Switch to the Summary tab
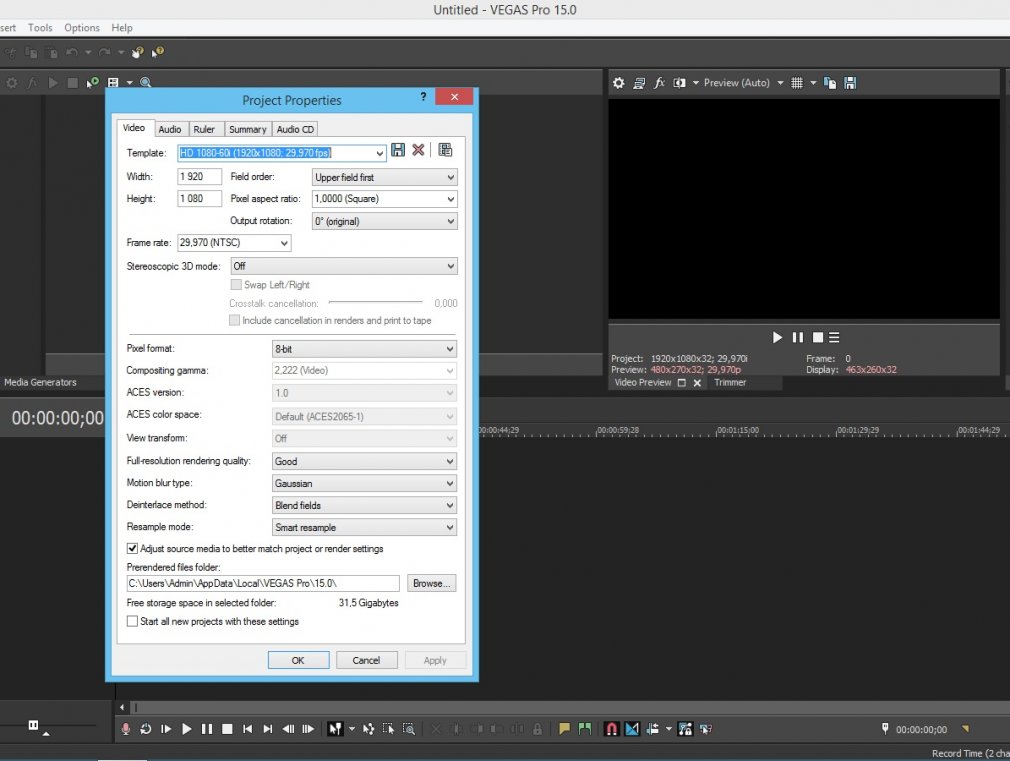1010x761 pixels. [248, 129]
